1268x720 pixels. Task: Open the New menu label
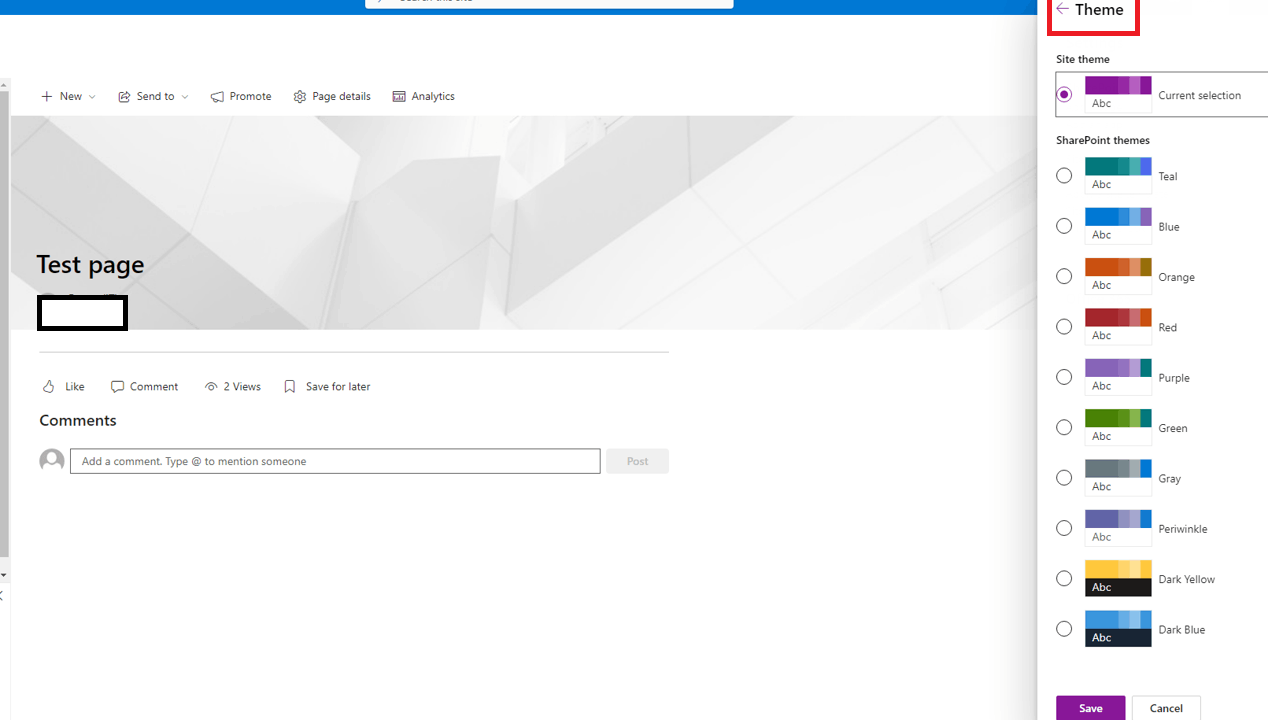[71, 96]
